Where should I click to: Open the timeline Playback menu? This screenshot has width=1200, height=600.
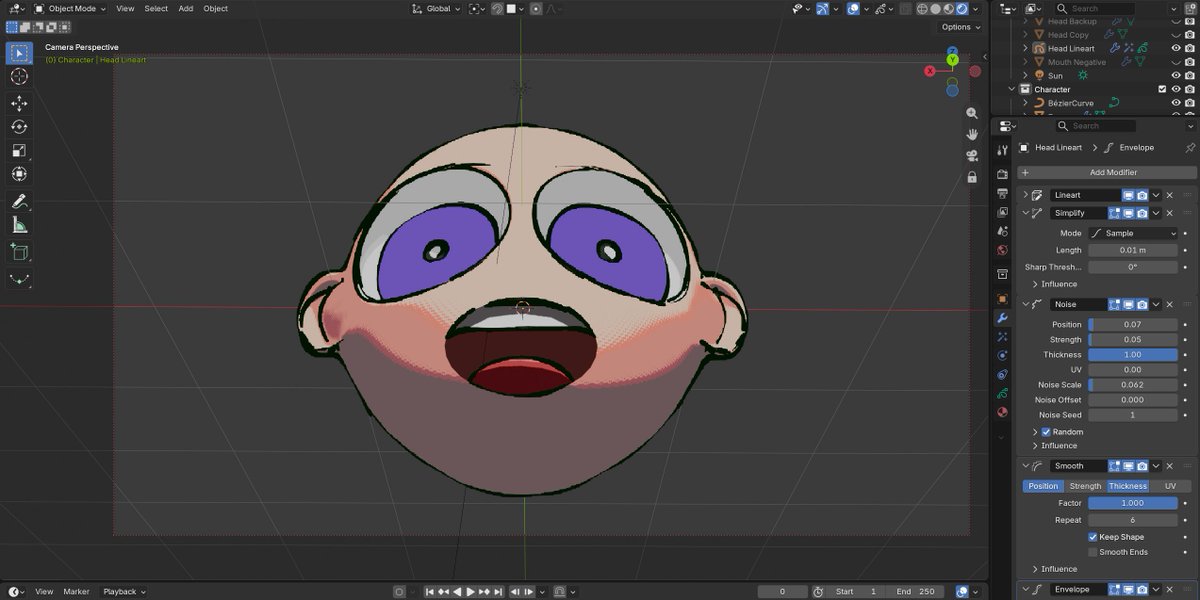[x=123, y=592]
